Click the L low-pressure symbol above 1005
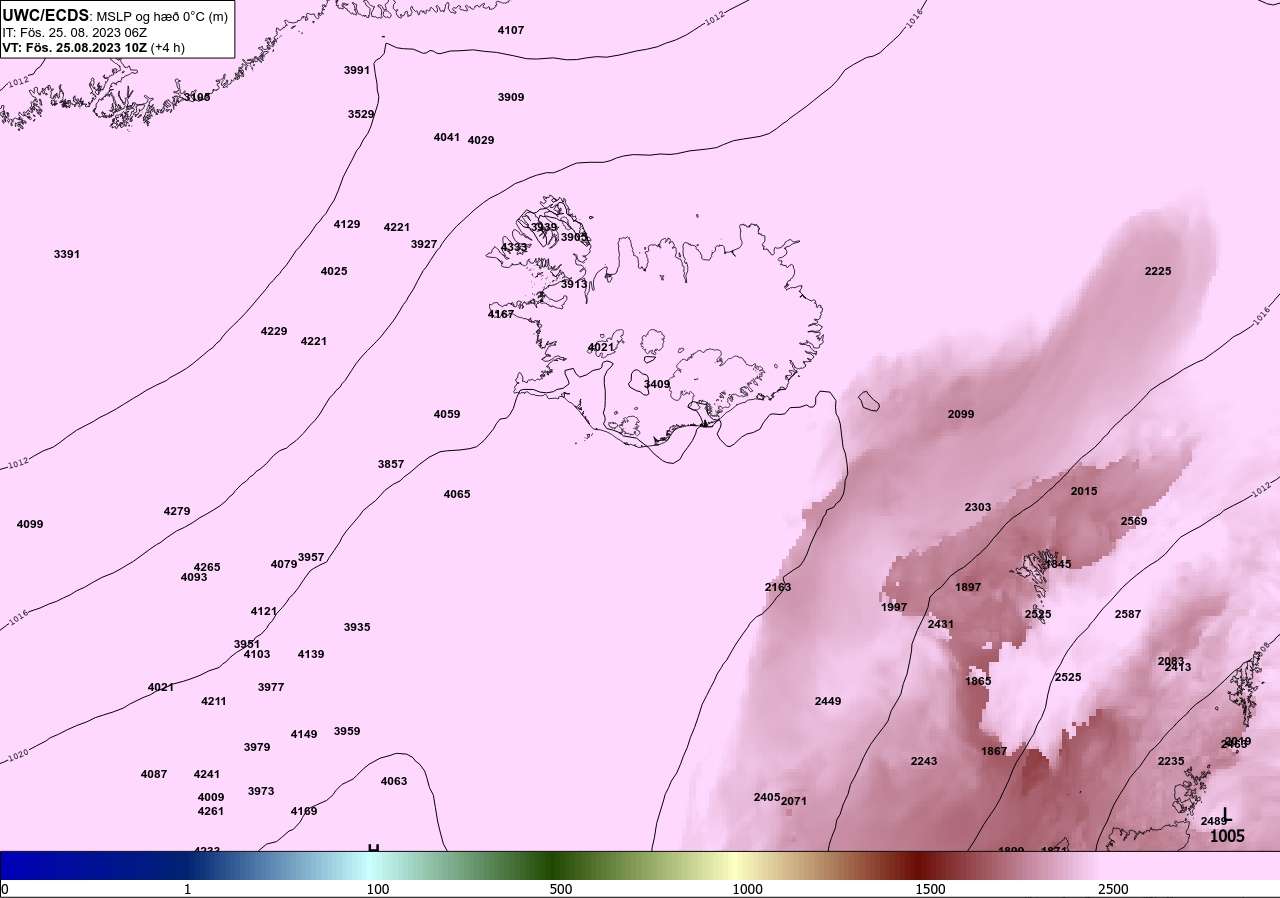The image size is (1280, 898). 1225,816
